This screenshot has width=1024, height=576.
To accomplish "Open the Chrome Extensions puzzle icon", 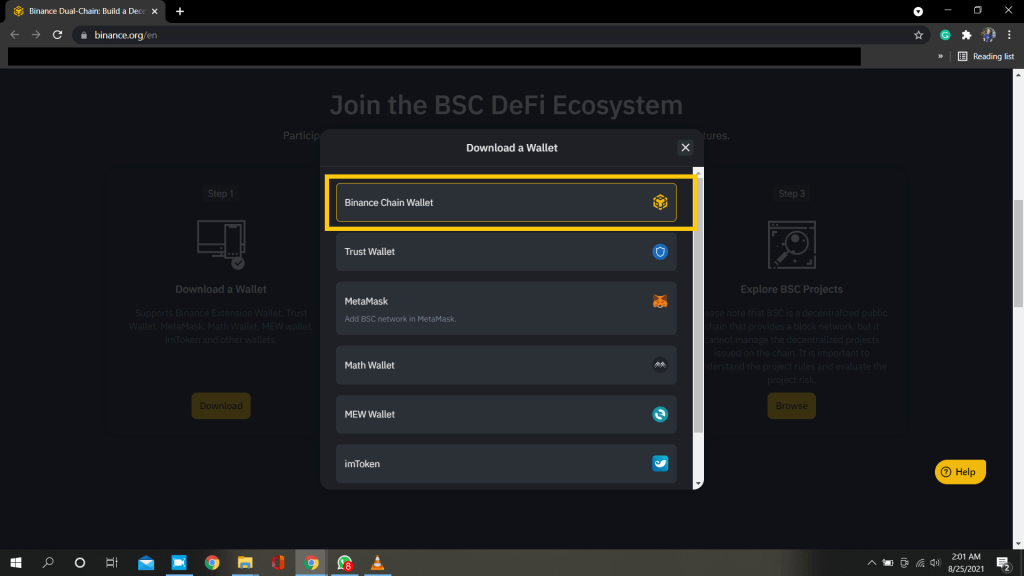I will (966, 35).
